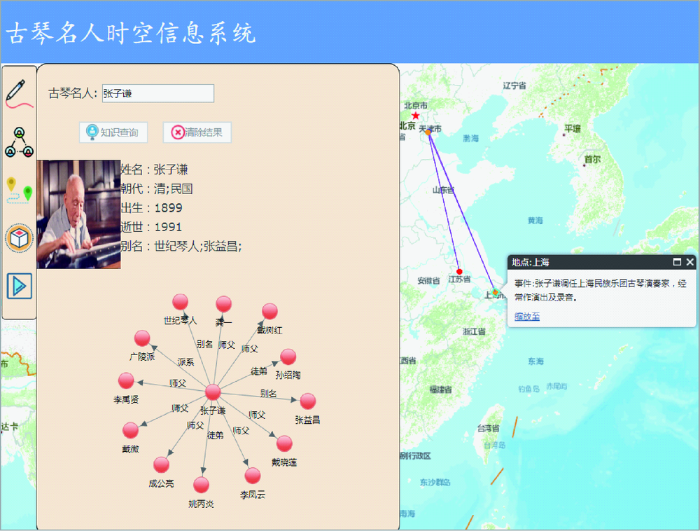Open the 3D cube view tool
700x531 pixels.
pyautogui.click(x=19, y=238)
